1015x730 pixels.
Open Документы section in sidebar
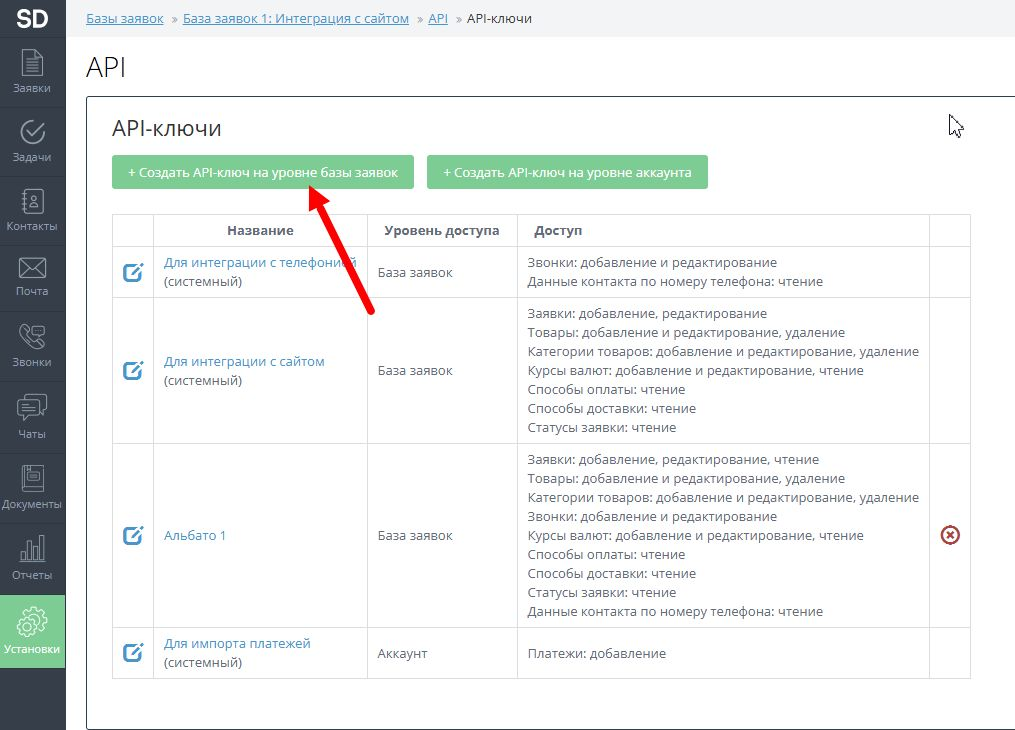click(x=32, y=488)
